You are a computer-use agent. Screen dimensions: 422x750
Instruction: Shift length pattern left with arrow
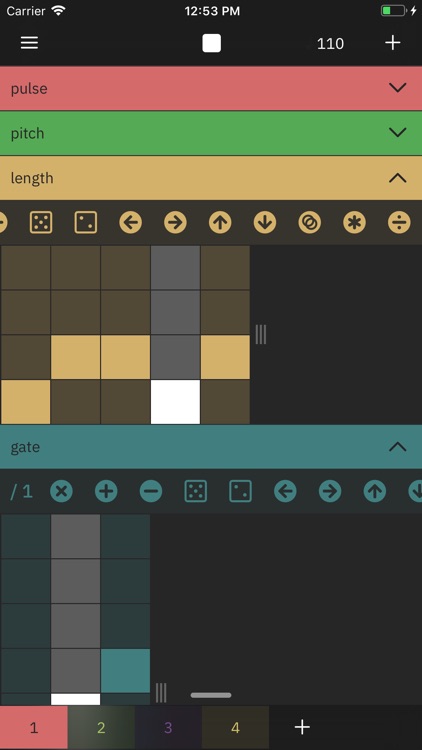click(131, 222)
